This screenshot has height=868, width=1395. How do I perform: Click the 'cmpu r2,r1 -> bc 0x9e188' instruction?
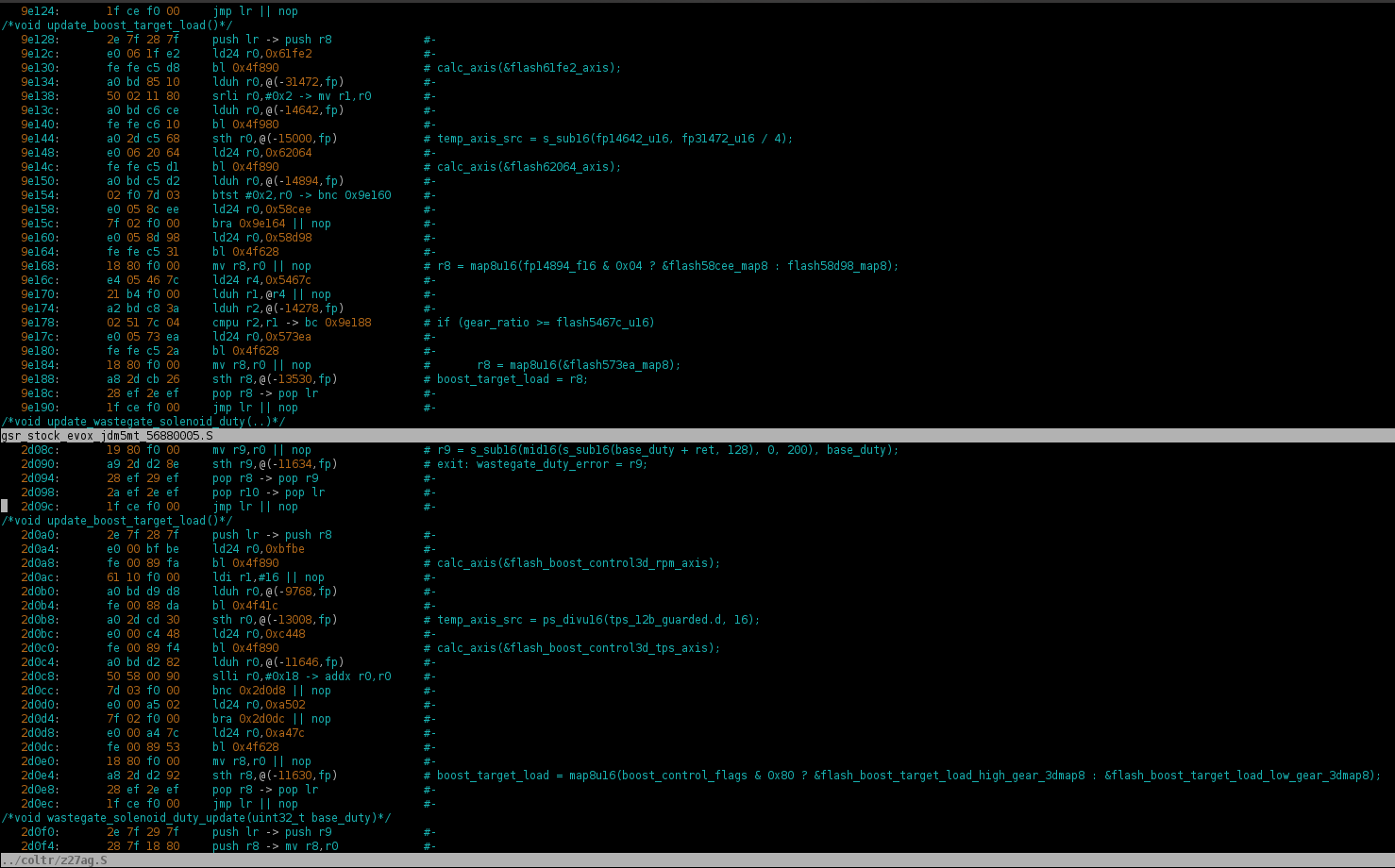(292, 323)
